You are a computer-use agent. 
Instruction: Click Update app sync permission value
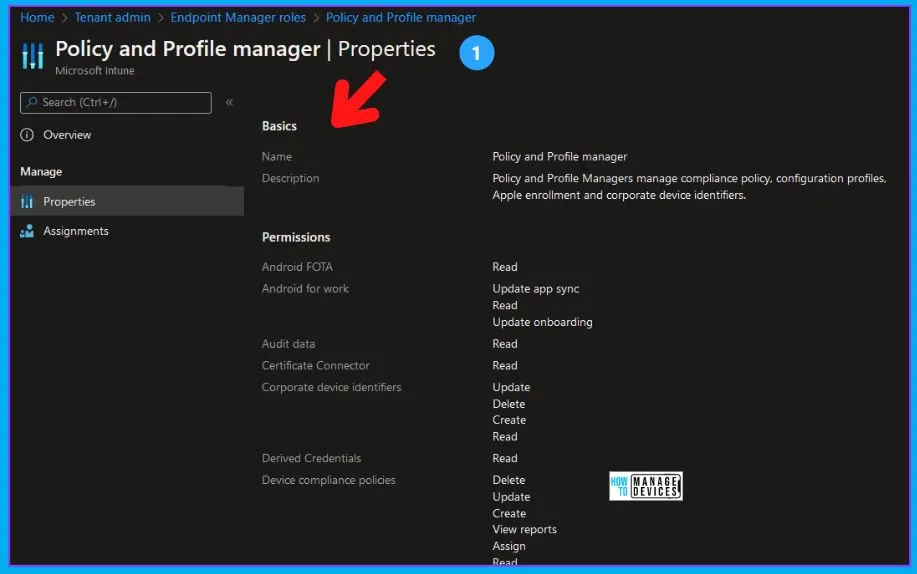pyautogui.click(x=536, y=288)
